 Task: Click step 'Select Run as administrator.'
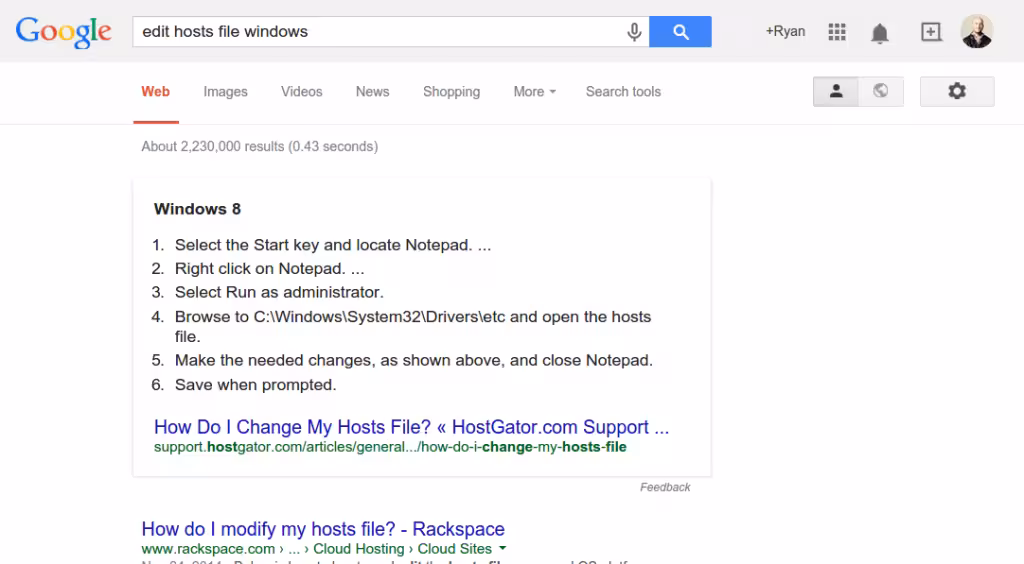(279, 292)
